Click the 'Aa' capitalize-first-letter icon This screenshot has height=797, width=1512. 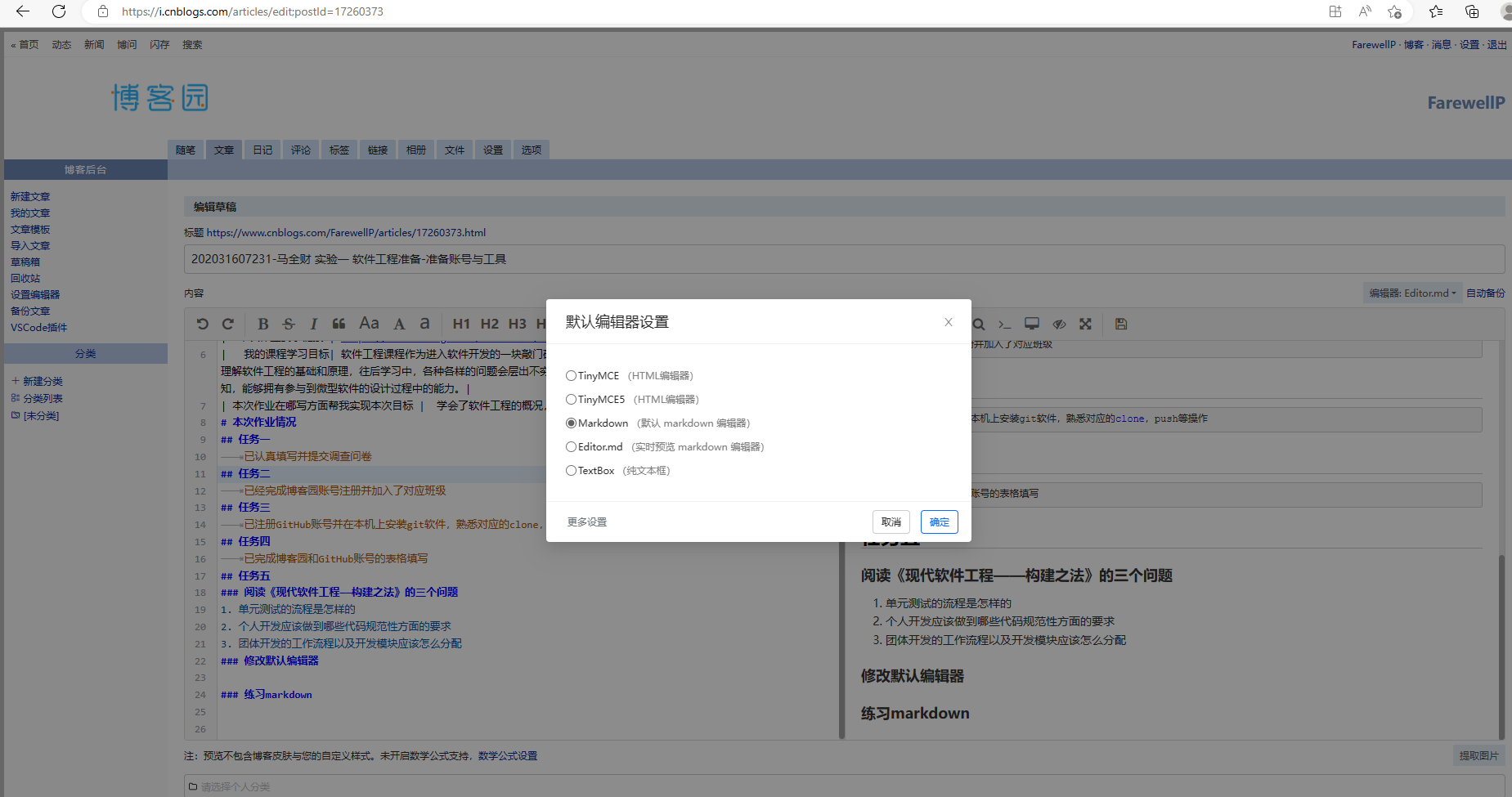point(370,323)
